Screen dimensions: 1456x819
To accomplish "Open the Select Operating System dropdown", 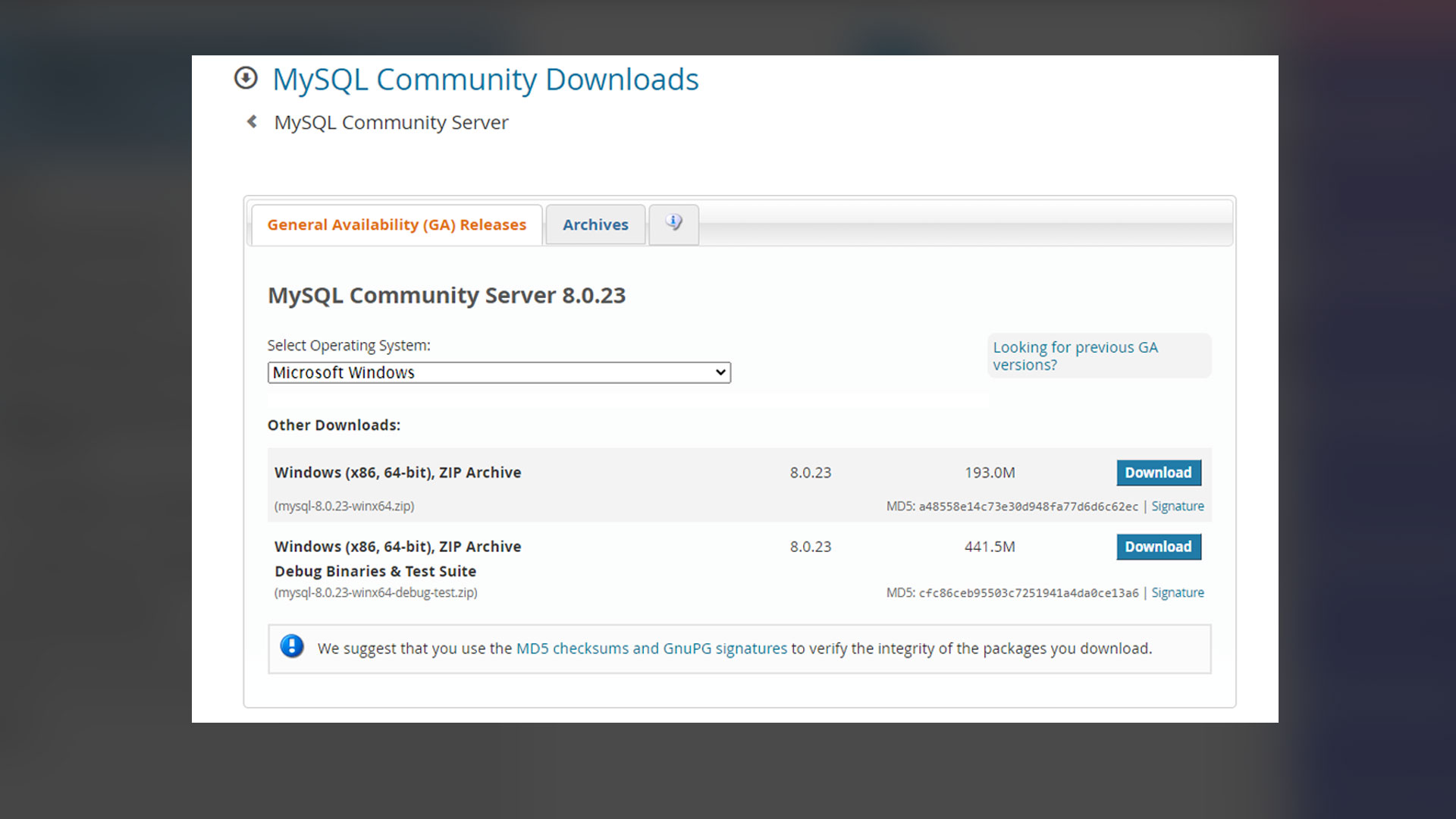I will click(x=499, y=372).
